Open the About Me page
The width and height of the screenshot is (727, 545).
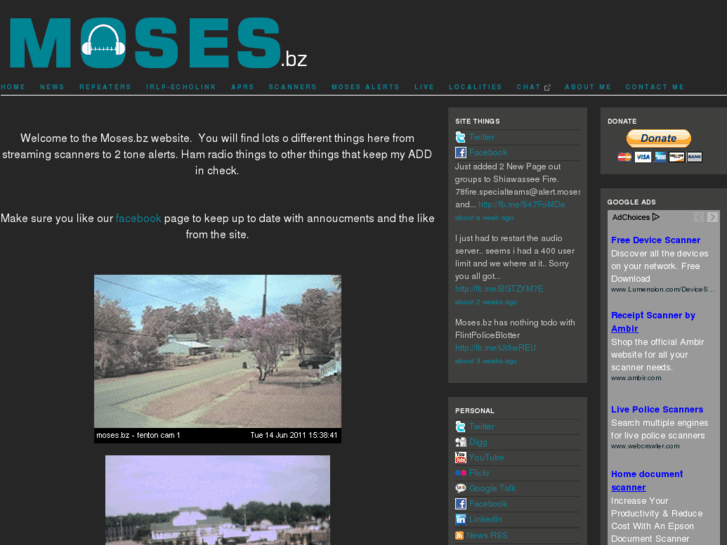click(588, 87)
